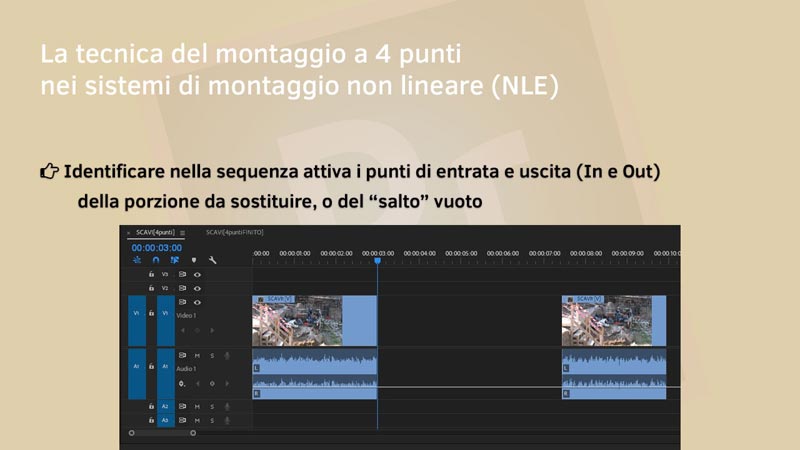800x450 pixels.
Task: Mute track A3 with M button
Action: click(x=197, y=420)
